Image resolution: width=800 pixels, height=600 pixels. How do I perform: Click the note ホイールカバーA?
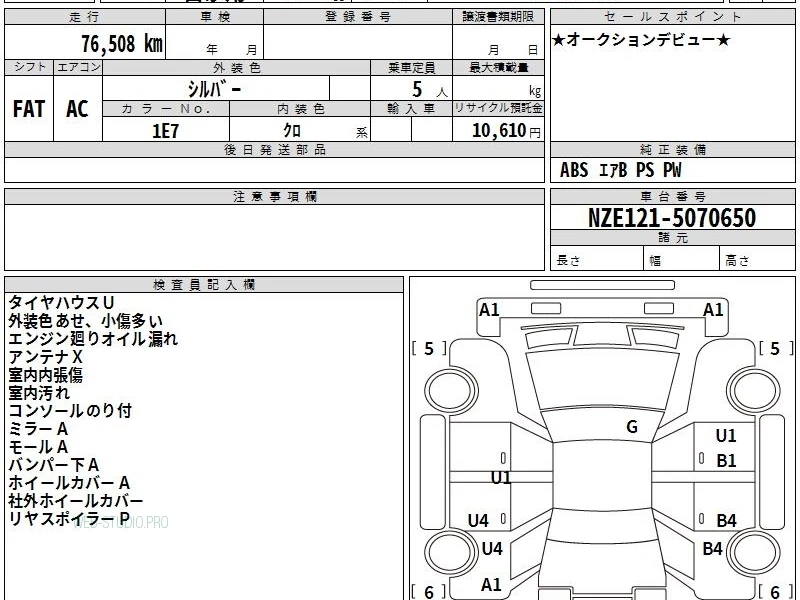tap(69, 483)
